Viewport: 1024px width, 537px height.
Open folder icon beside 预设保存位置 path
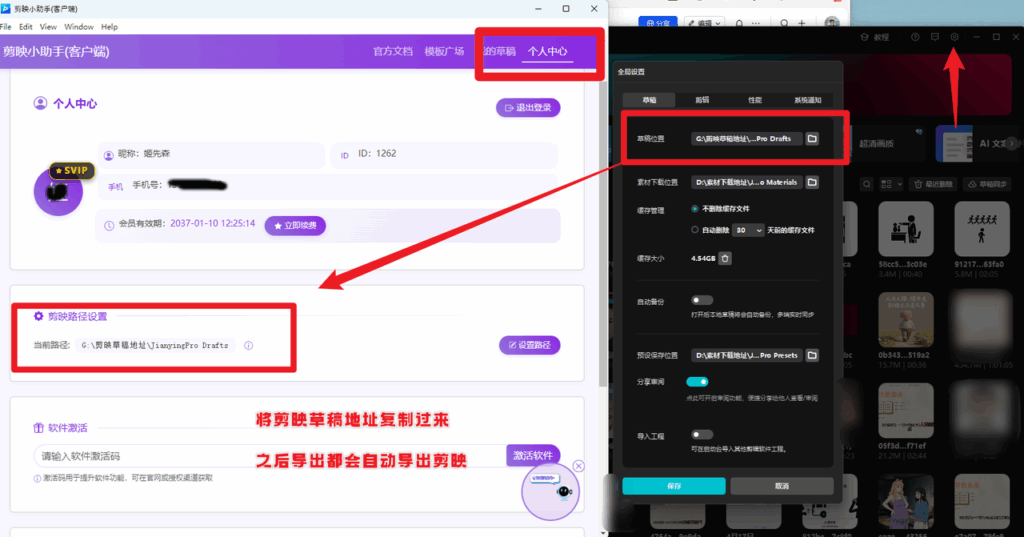pos(812,355)
